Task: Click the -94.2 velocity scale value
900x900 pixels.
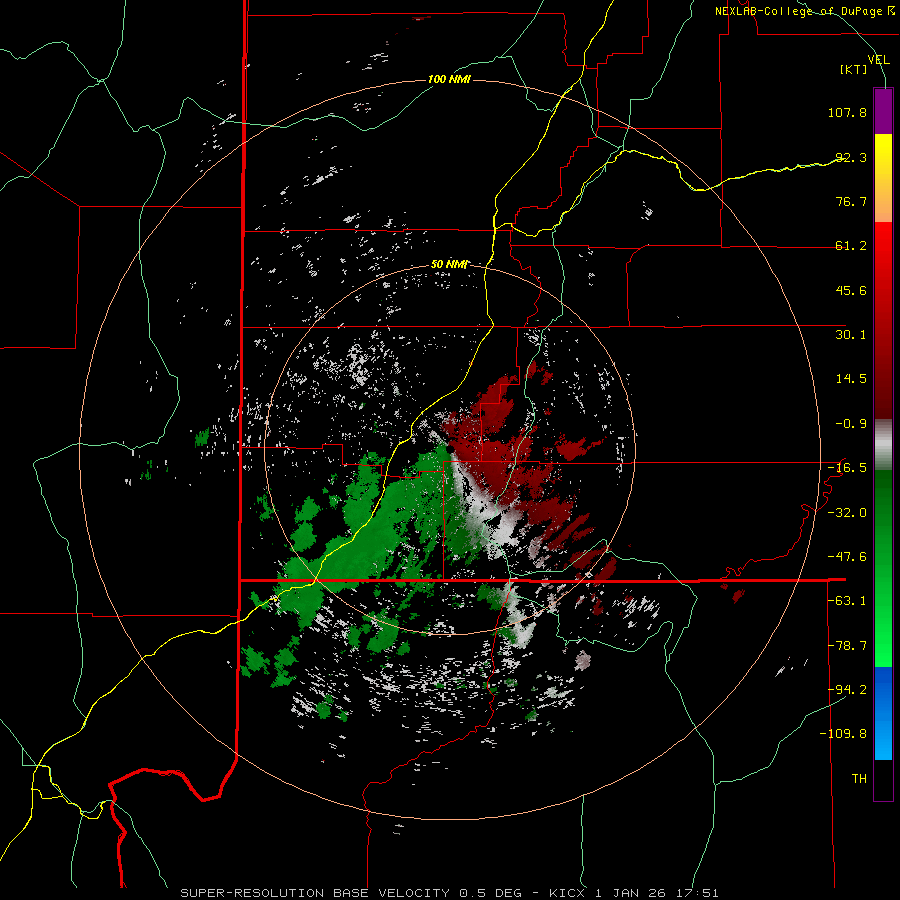Action: tap(847, 690)
